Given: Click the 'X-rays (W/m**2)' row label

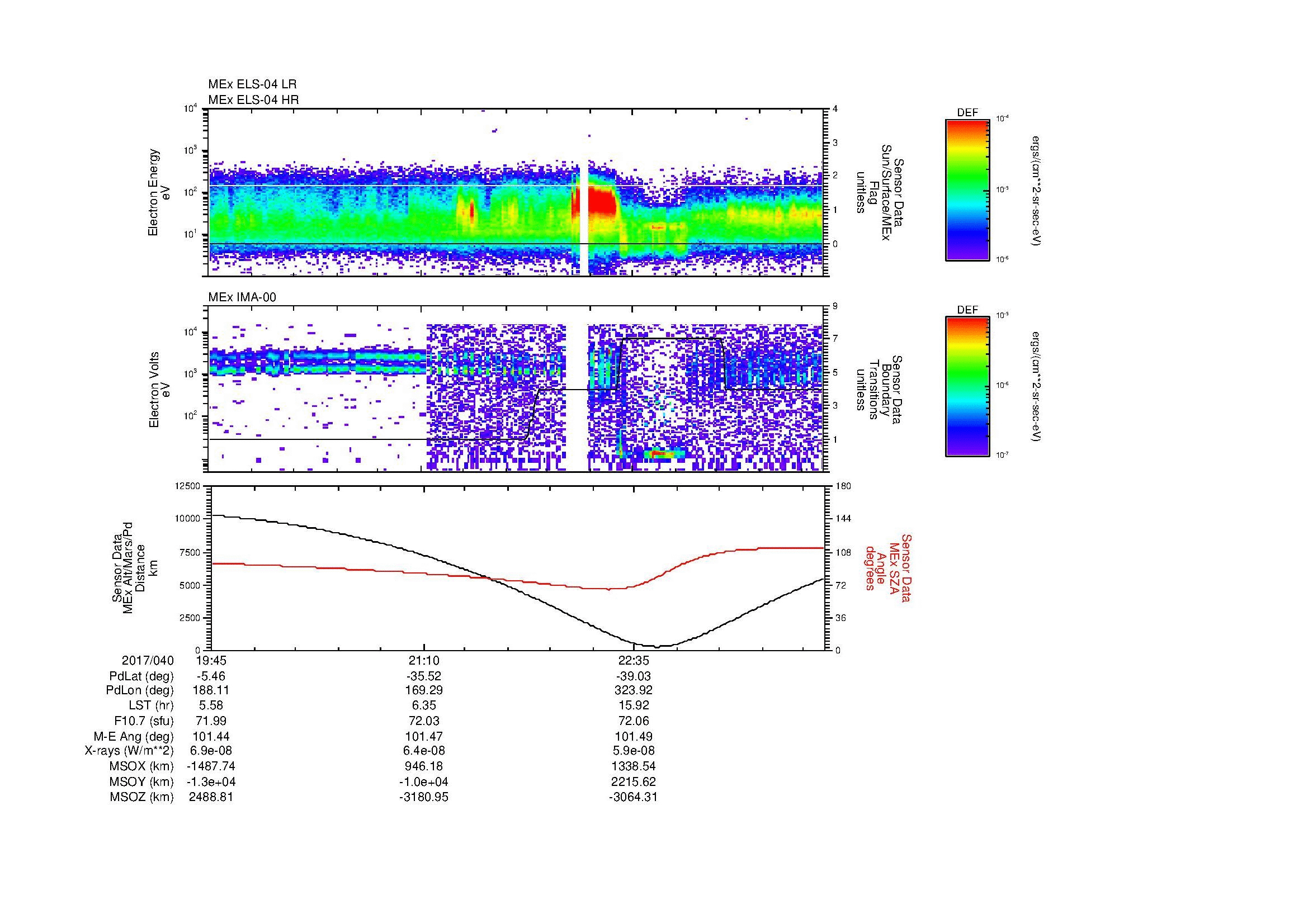Looking at the screenshot, I should (x=129, y=751).
